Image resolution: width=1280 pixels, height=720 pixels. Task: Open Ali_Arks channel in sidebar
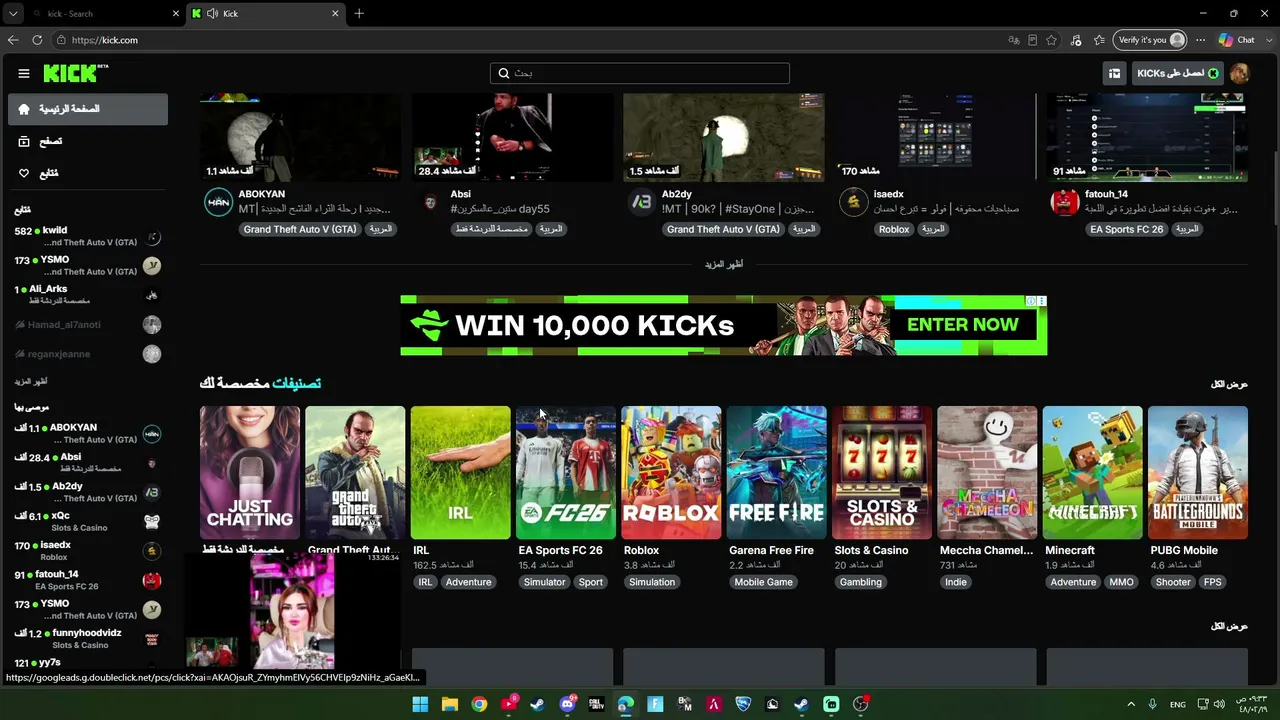(x=88, y=295)
